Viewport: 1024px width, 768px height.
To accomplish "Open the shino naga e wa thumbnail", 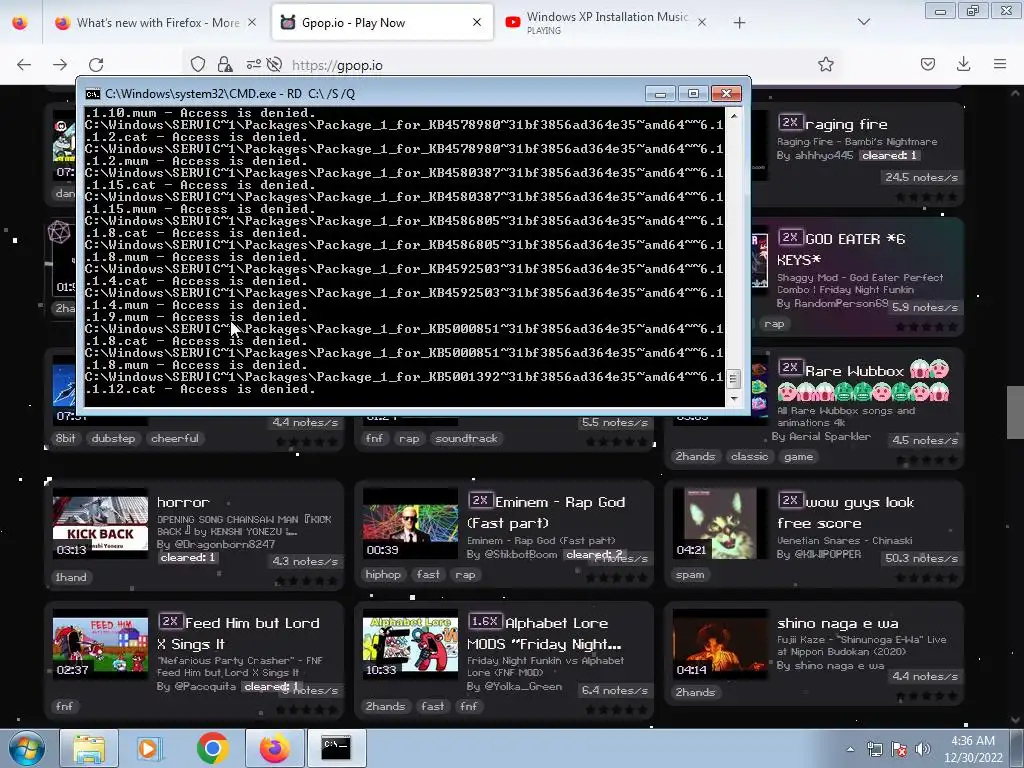I will [720, 645].
